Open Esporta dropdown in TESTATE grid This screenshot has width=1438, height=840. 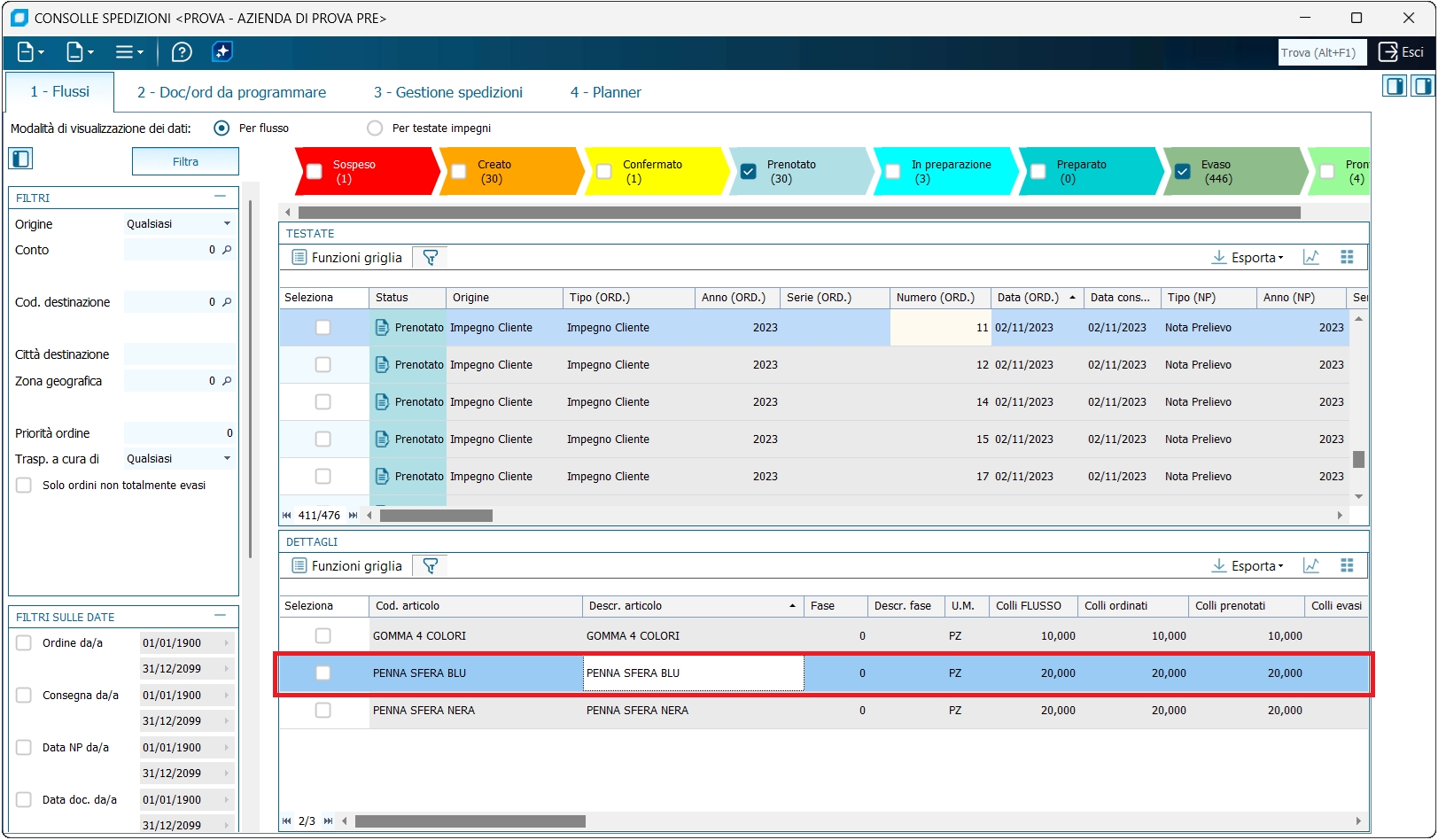pos(1248,258)
